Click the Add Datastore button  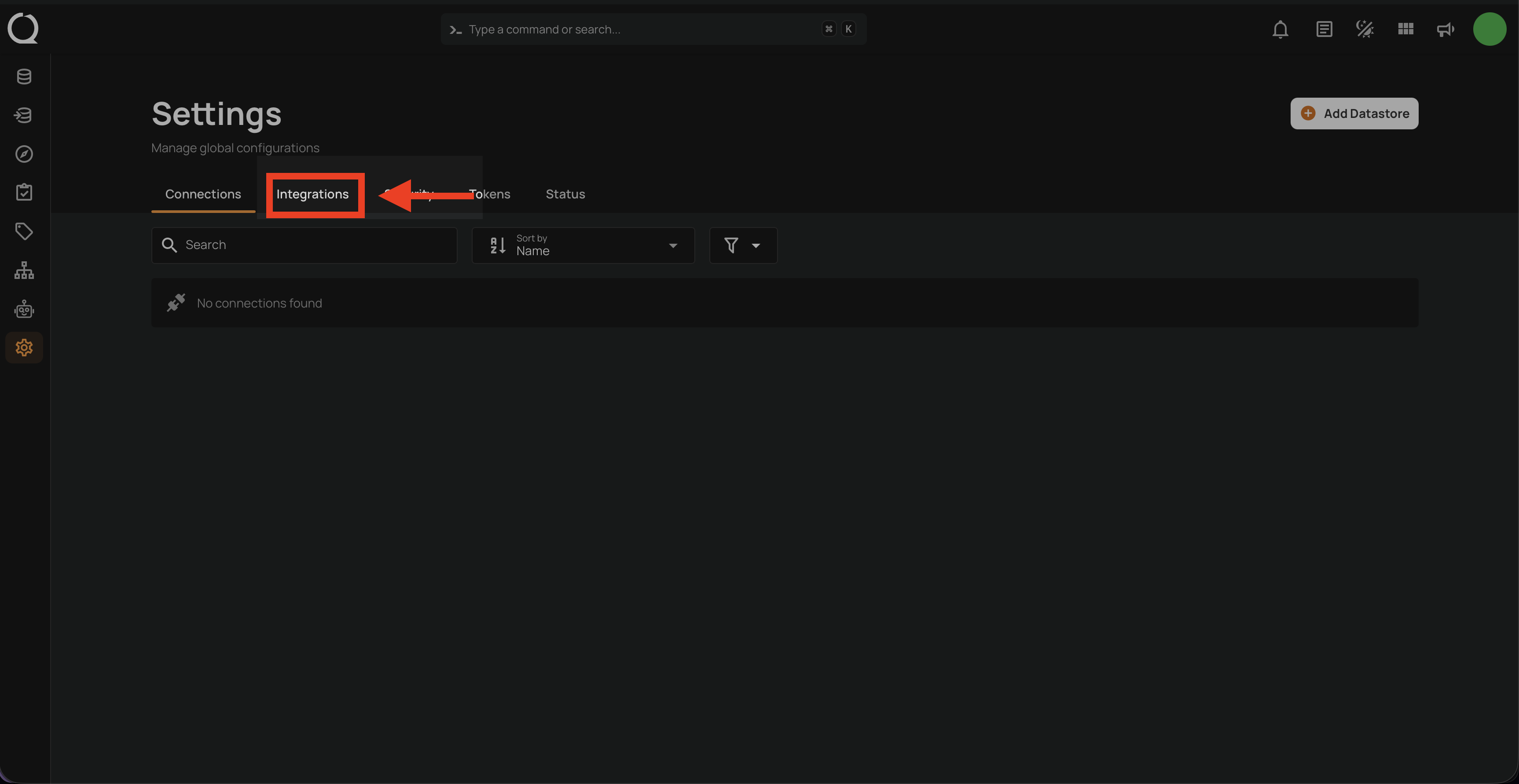(x=1354, y=113)
